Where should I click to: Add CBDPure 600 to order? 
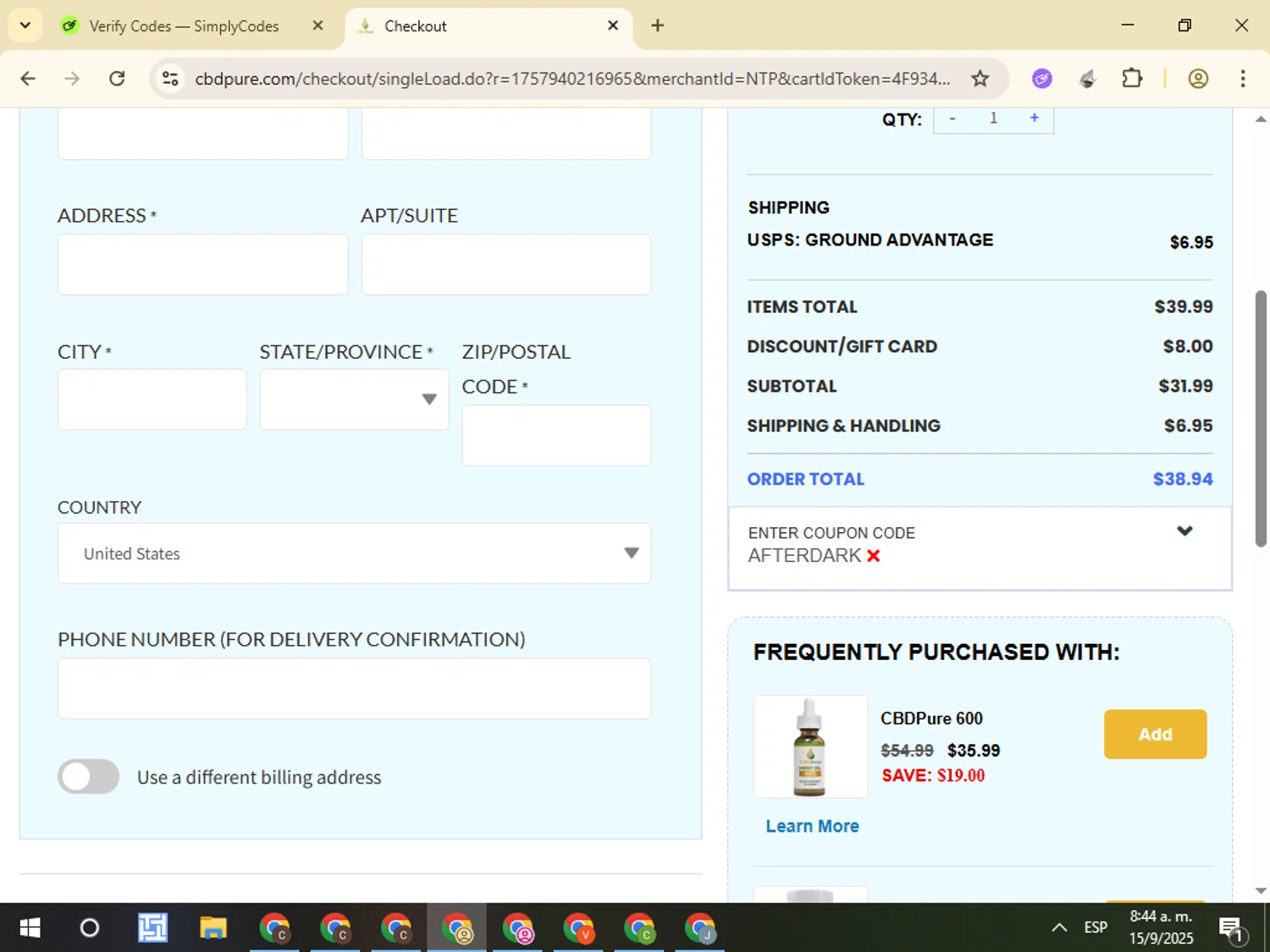tap(1155, 734)
